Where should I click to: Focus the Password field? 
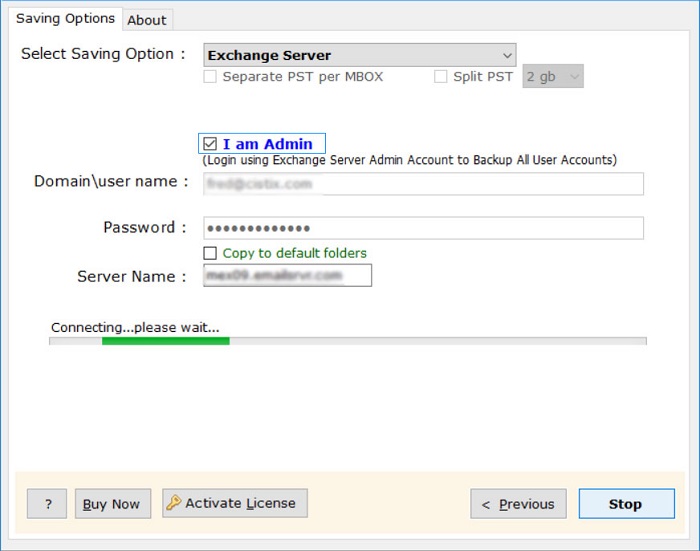pyautogui.click(x=423, y=228)
